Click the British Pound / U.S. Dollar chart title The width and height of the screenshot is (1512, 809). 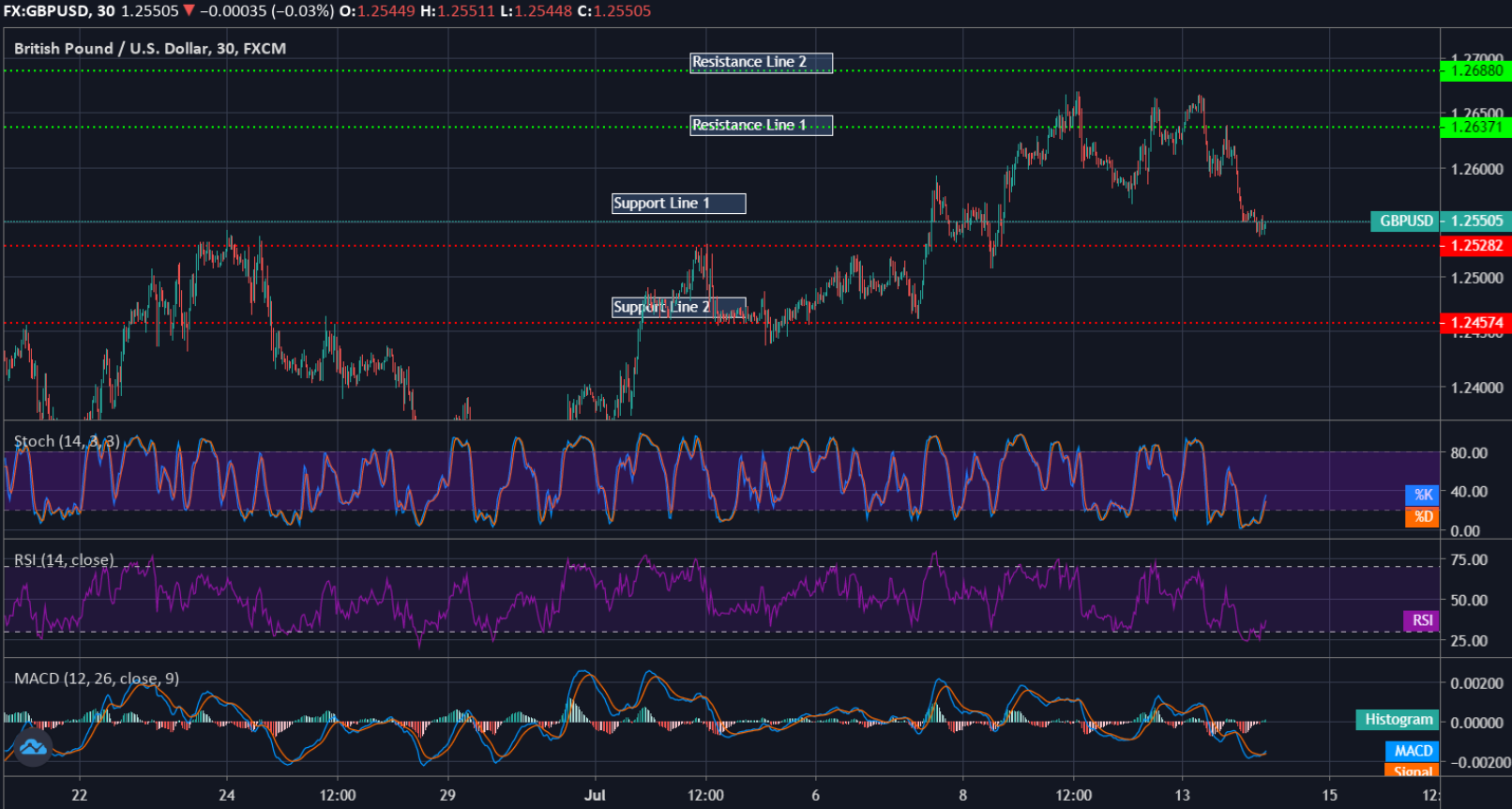pyautogui.click(x=150, y=48)
